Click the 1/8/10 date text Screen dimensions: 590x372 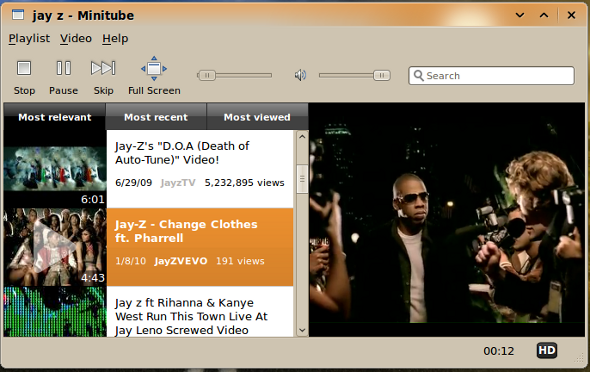(x=131, y=261)
